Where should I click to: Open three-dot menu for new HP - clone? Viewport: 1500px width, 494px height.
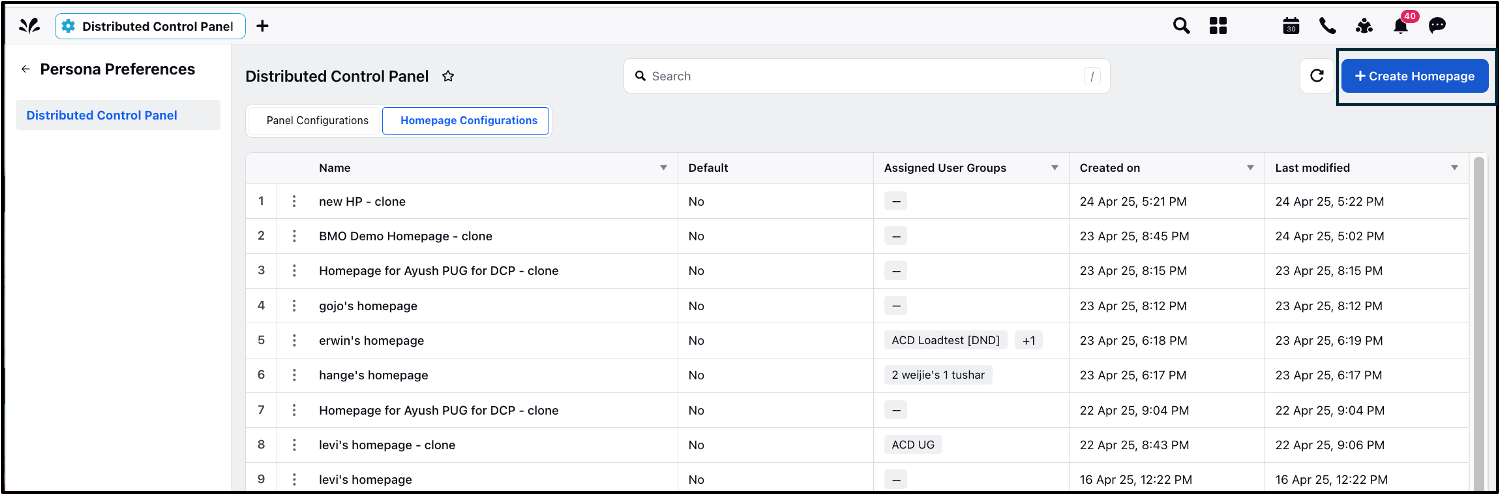click(294, 201)
